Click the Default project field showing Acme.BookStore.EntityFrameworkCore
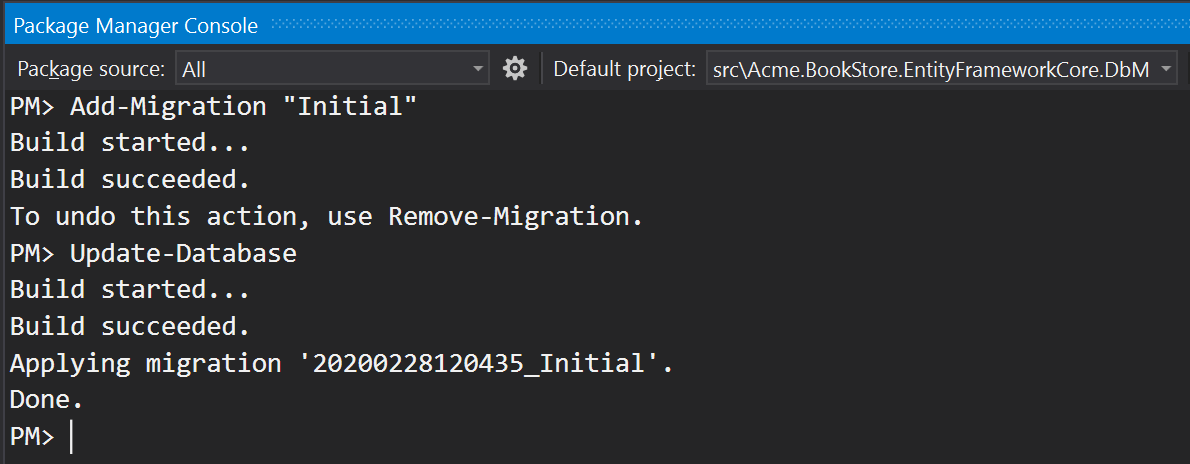 click(x=930, y=69)
